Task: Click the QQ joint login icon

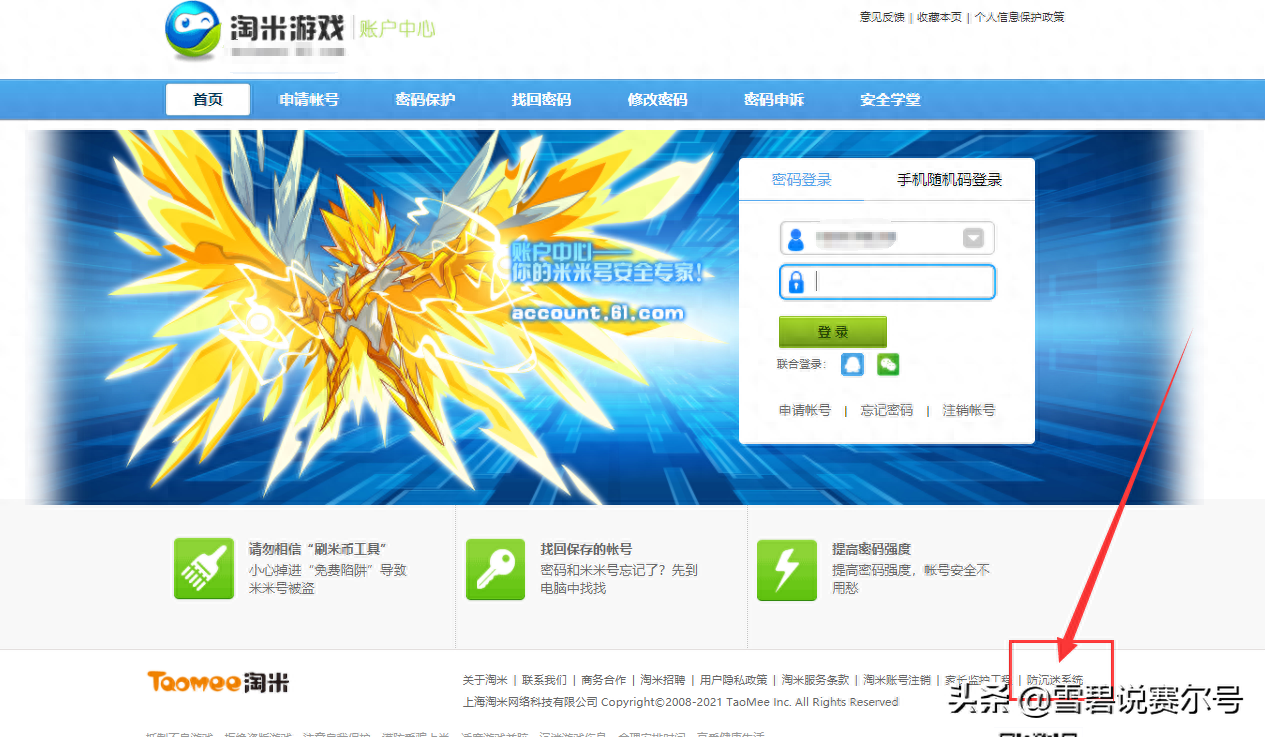Action: pyautogui.click(x=852, y=364)
